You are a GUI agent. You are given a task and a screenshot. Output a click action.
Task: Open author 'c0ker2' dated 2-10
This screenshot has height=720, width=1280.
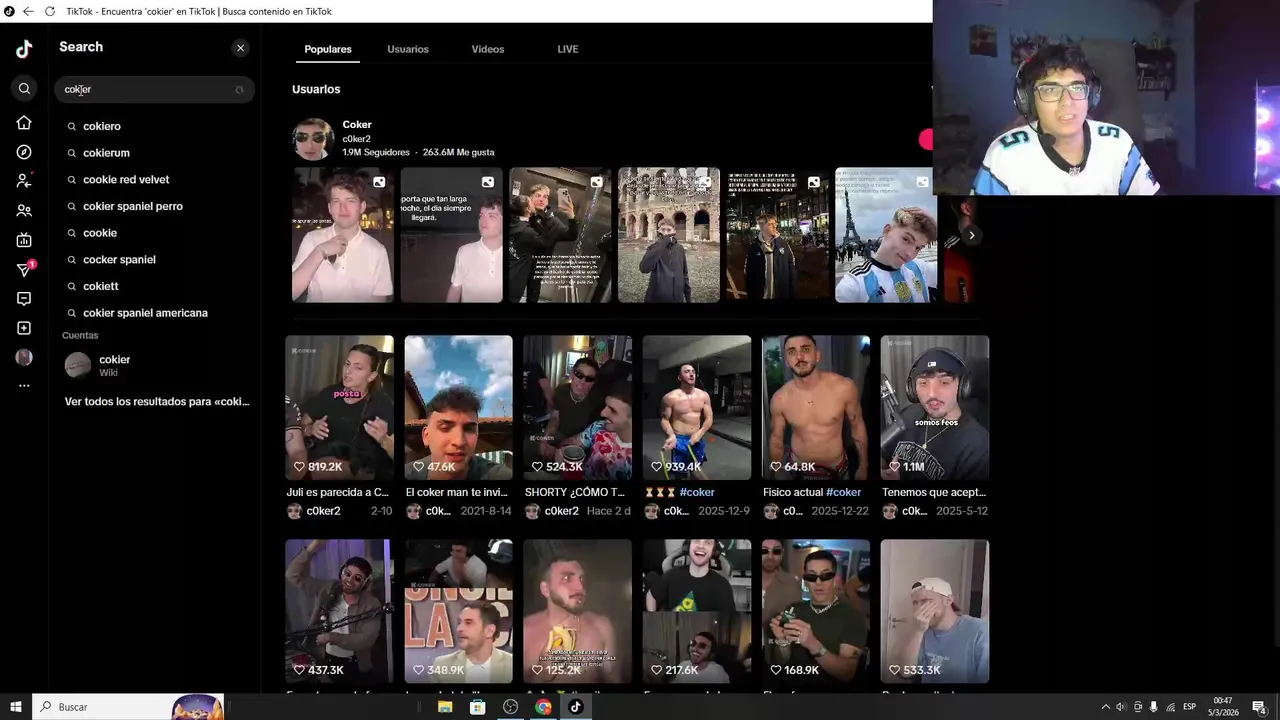coord(323,511)
